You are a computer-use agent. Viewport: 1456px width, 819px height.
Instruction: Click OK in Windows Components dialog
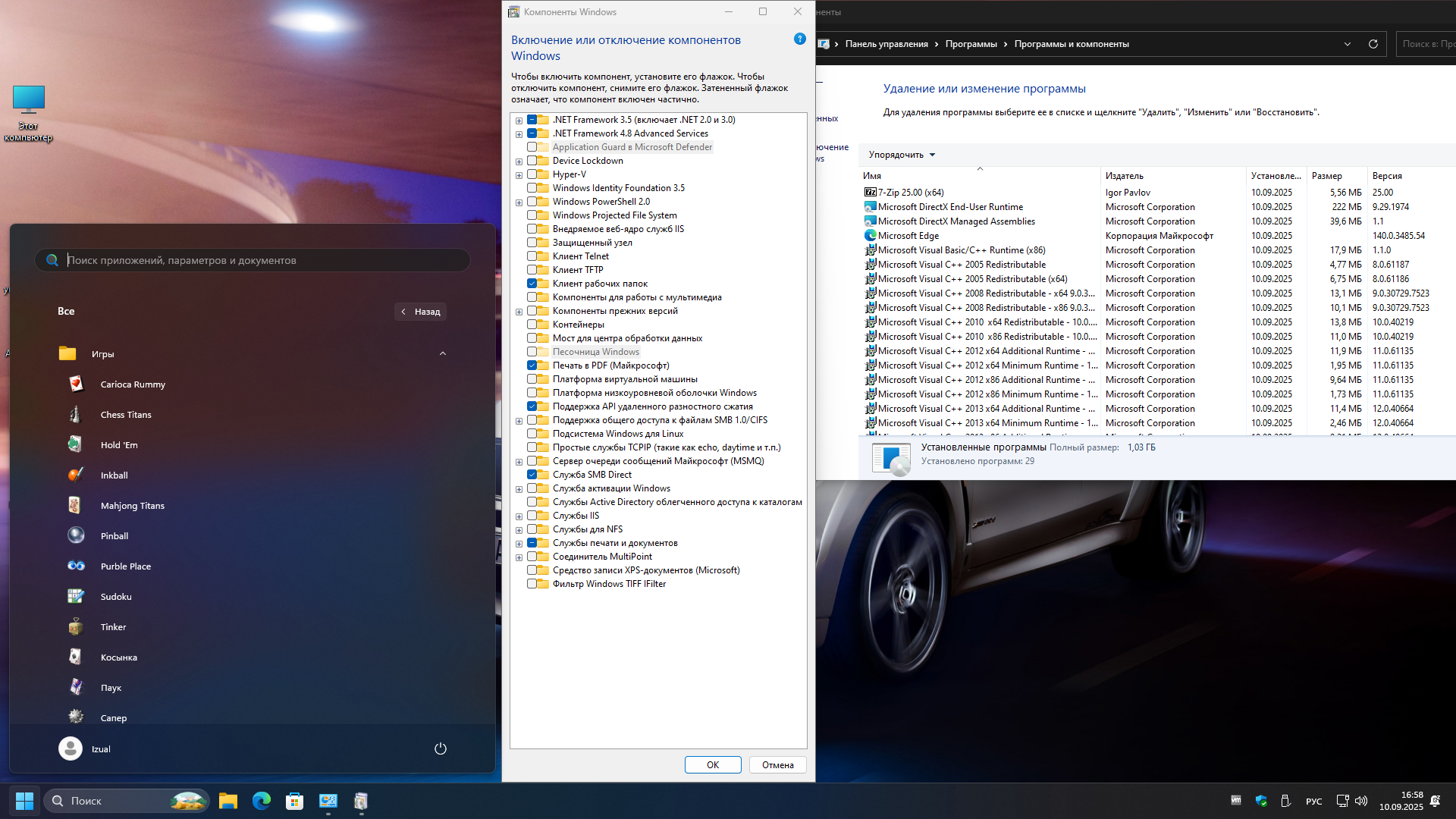[713, 764]
